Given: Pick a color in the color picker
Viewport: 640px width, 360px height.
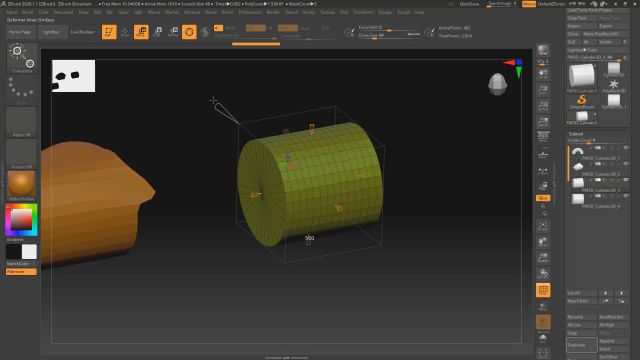Looking at the screenshot, I should [x=21, y=220].
